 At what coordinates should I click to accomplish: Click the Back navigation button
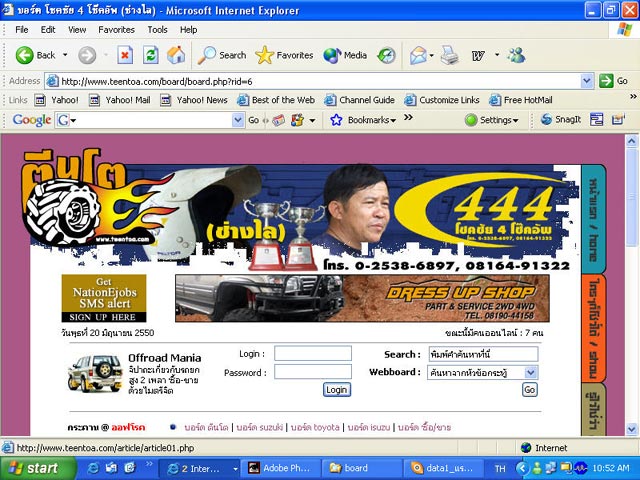(x=35, y=55)
